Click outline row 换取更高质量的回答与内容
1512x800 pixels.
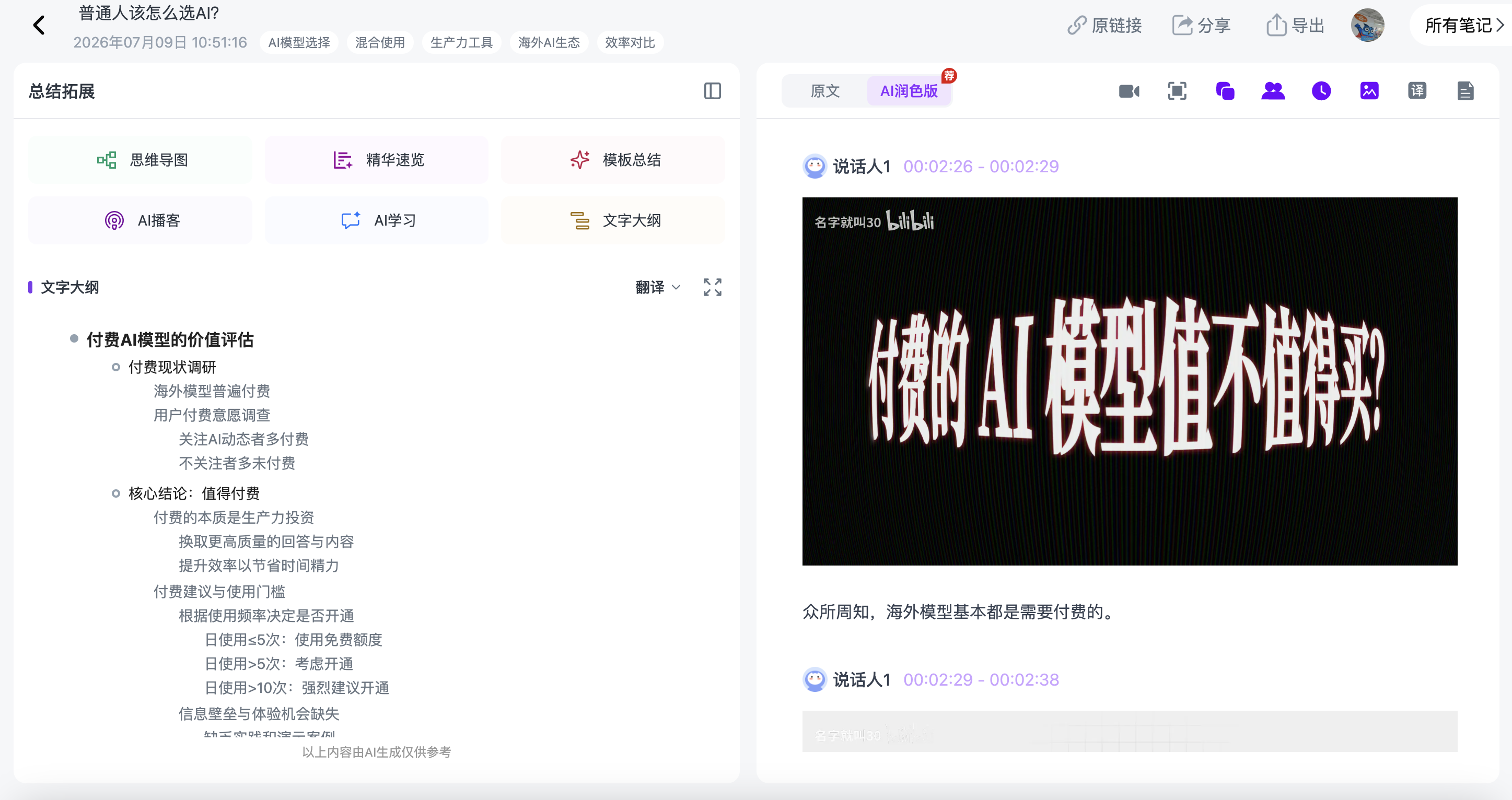tap(266, 542)
